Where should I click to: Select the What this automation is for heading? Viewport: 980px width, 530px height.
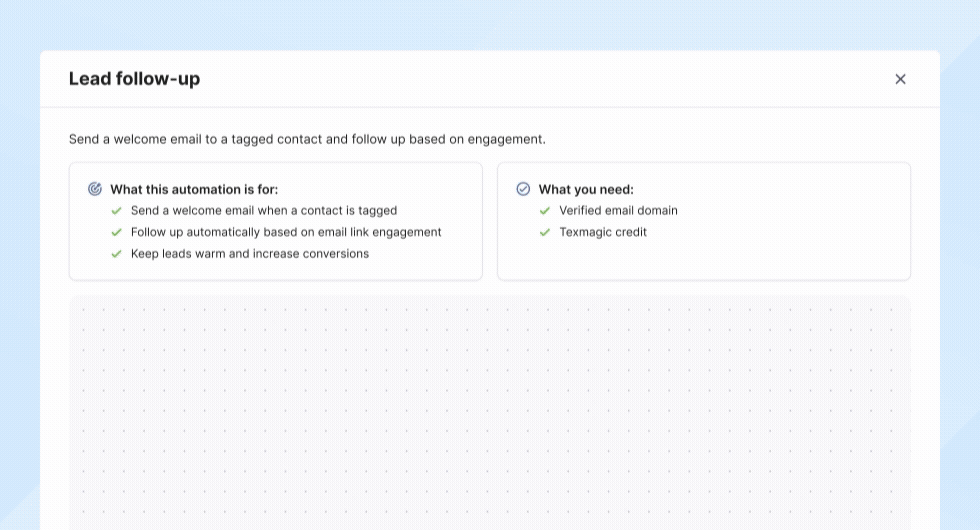pyautogui.click(x=194, y=189)
